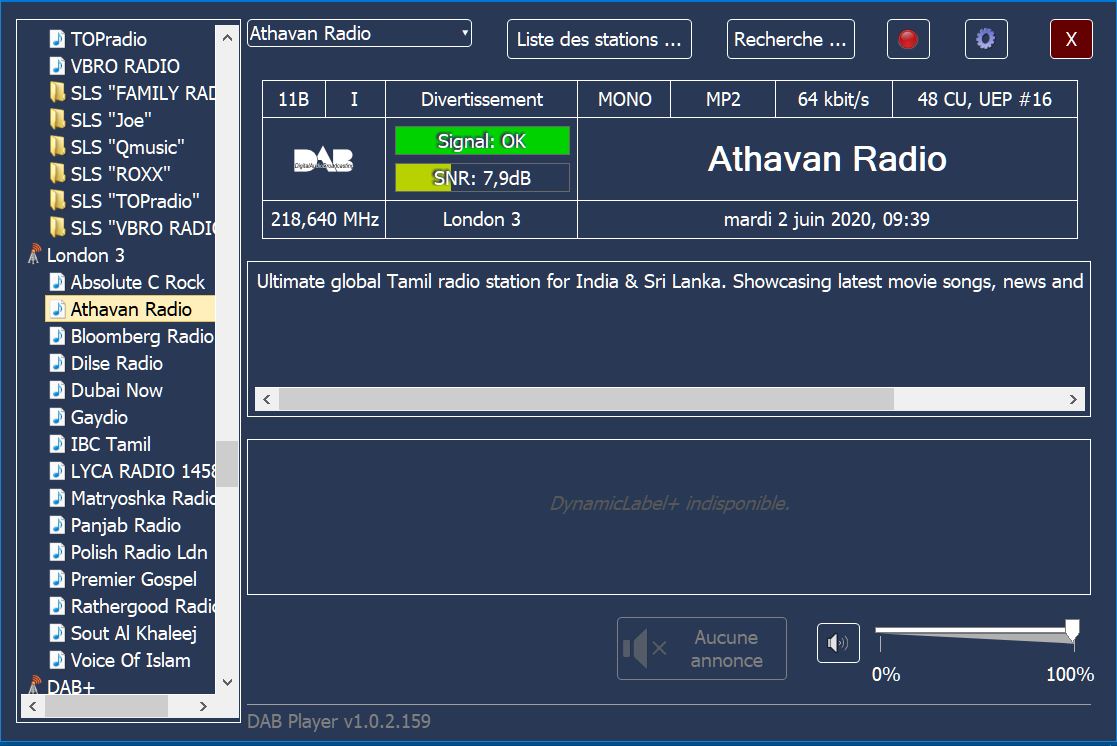Screen dimensions: 1117x746
Task: Click the station list scroll-right arrow
Action: coord(203,706)
